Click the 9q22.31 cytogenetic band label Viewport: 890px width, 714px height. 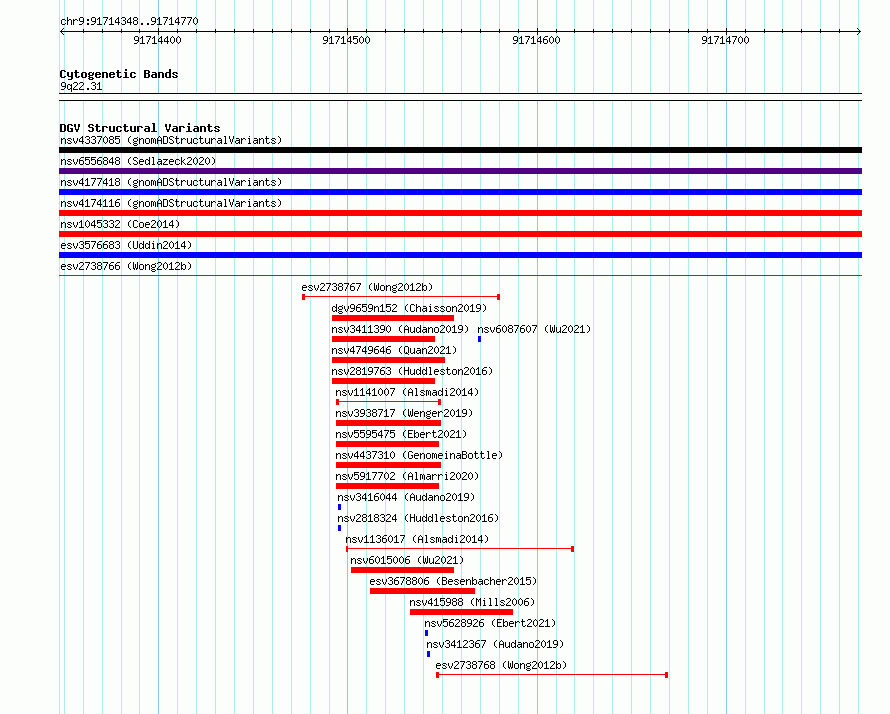81,86
